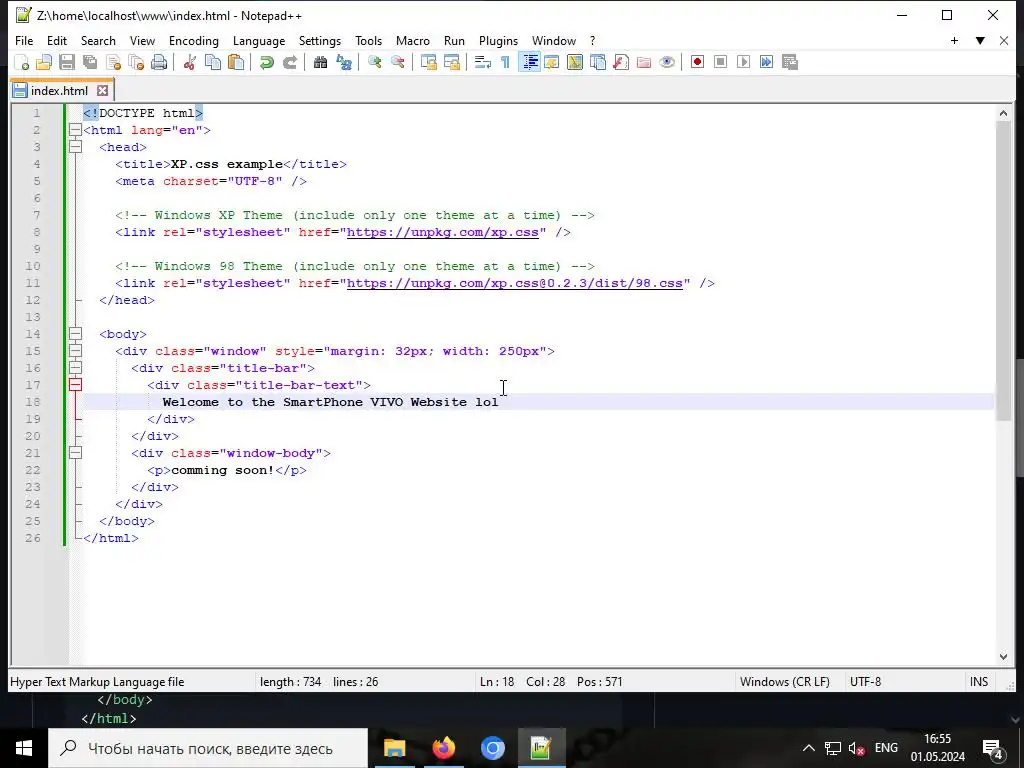This screenshot has height=768, width=1024.
Task: Click the Copy toolbar icon
Action: pos(213,62)
